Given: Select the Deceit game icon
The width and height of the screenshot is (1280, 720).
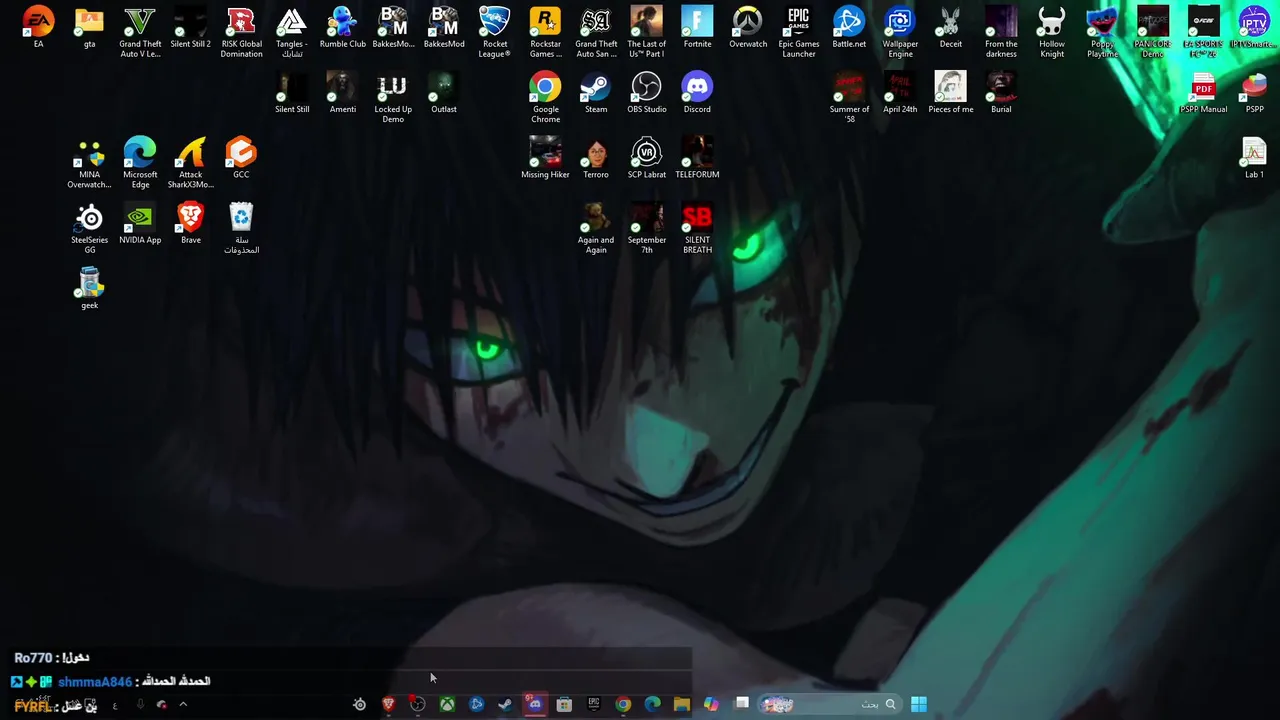Looking at the screenshot, I should (950, 28).
